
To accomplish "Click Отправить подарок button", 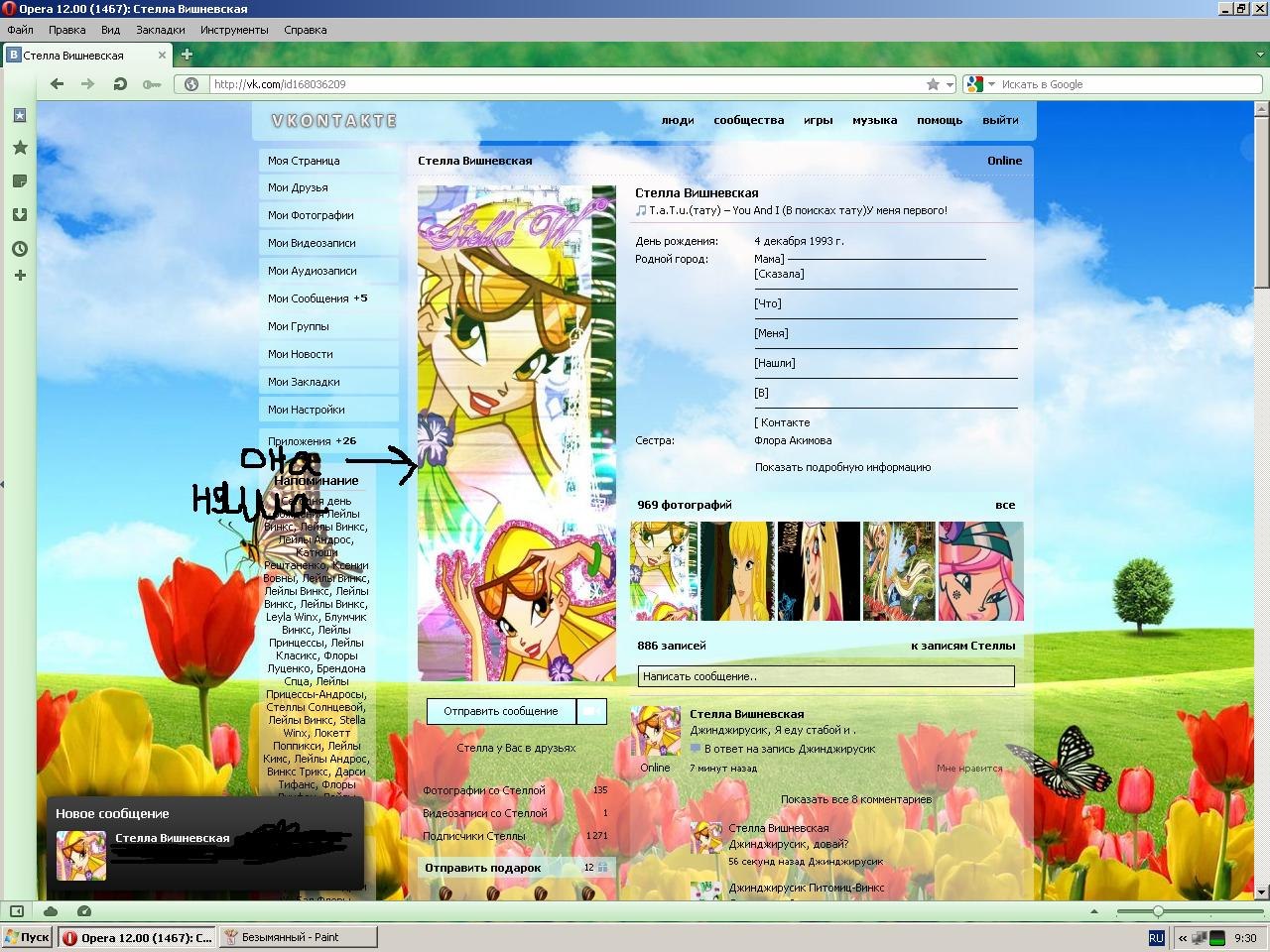I will point(483,868).
